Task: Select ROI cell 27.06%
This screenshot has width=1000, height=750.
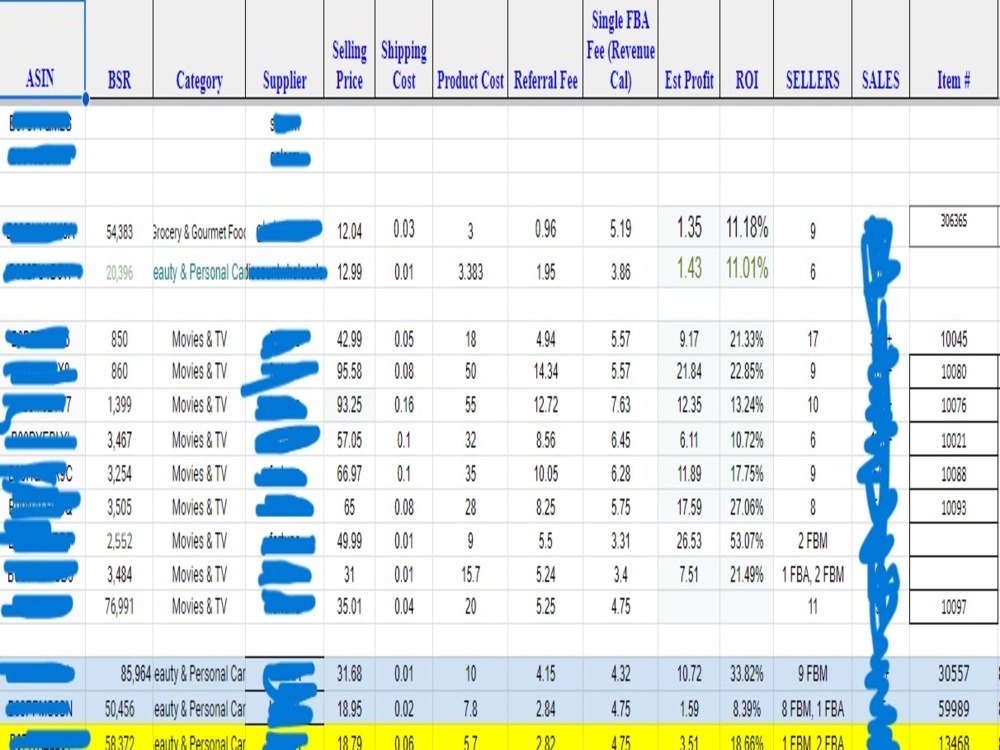Action: point(747,507)
